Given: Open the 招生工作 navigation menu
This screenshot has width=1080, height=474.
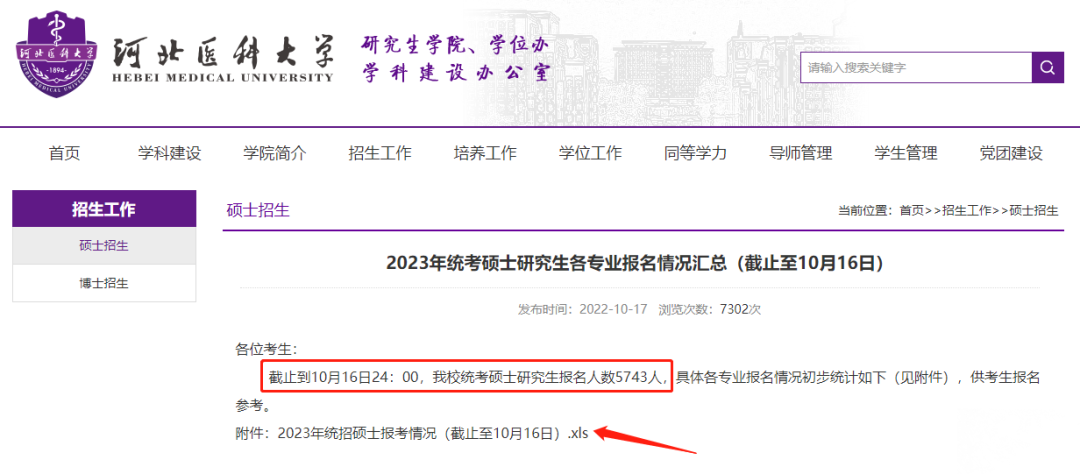Looking at the screenshot, I should 380,153.
